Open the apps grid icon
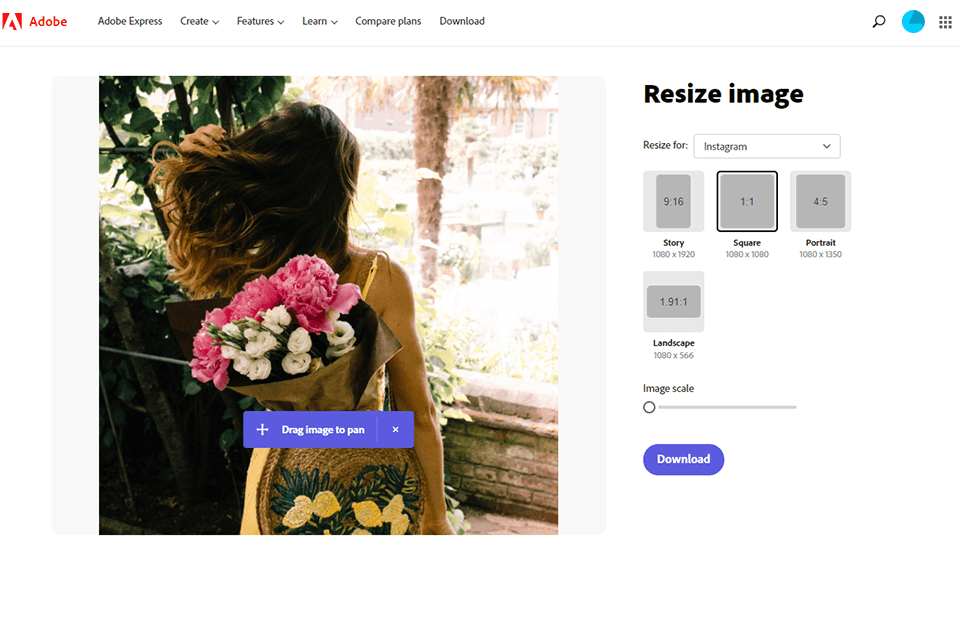Viewport: 960px width, 640px height. 945,21
